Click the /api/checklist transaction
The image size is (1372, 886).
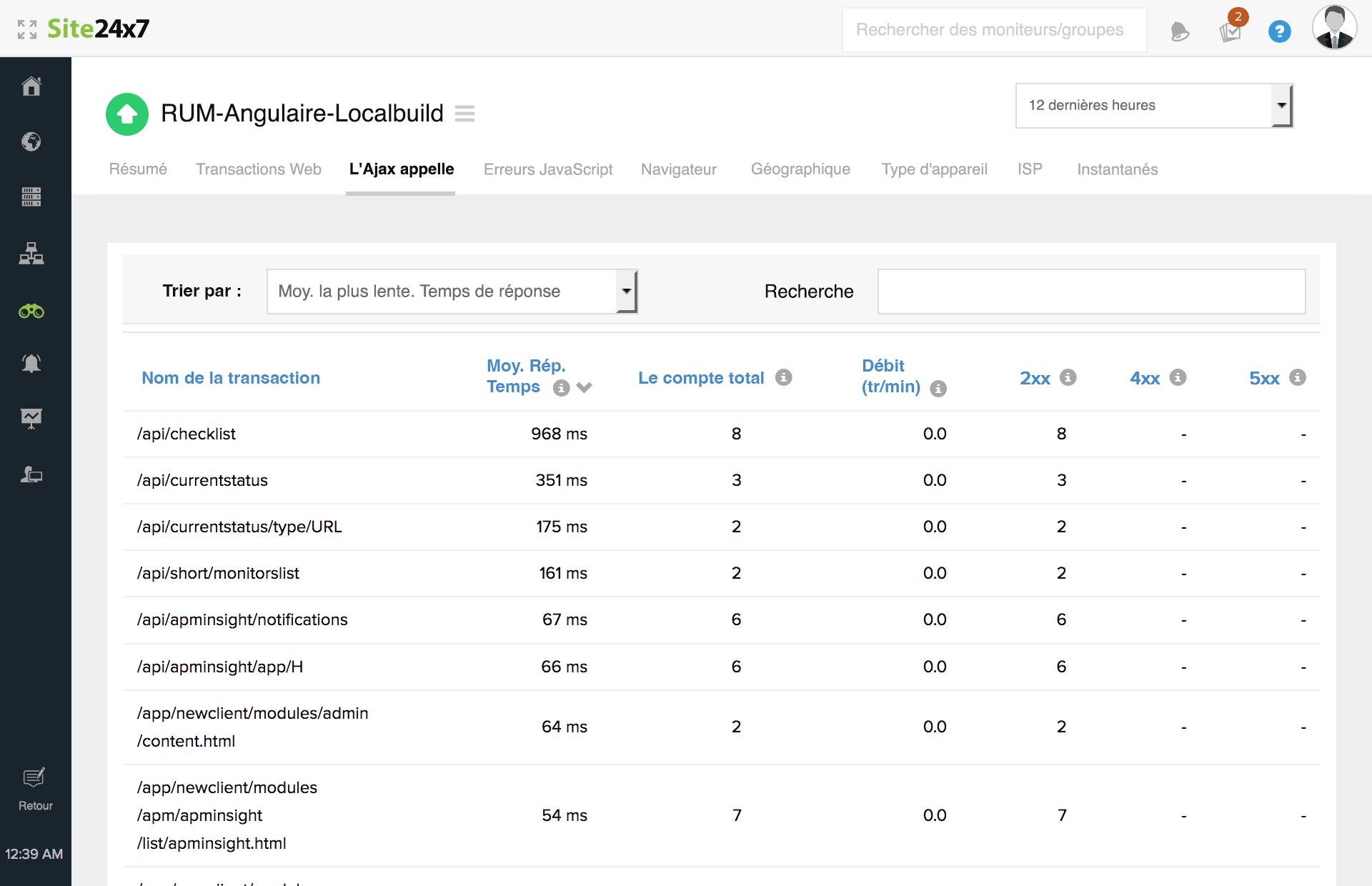pyautogui.click(x=187, y=434)
